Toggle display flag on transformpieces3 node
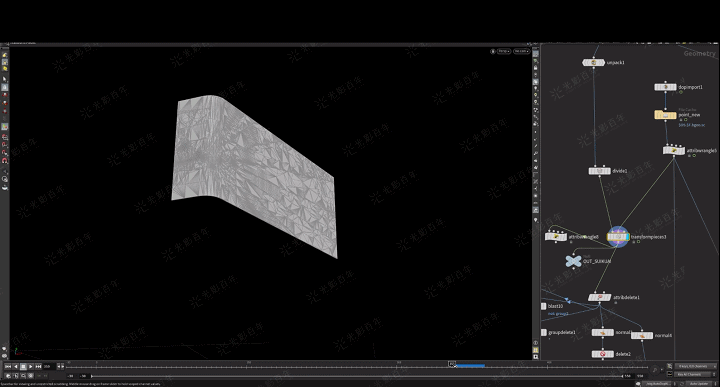This screenshot has height=387, width=720. (627, 237)
